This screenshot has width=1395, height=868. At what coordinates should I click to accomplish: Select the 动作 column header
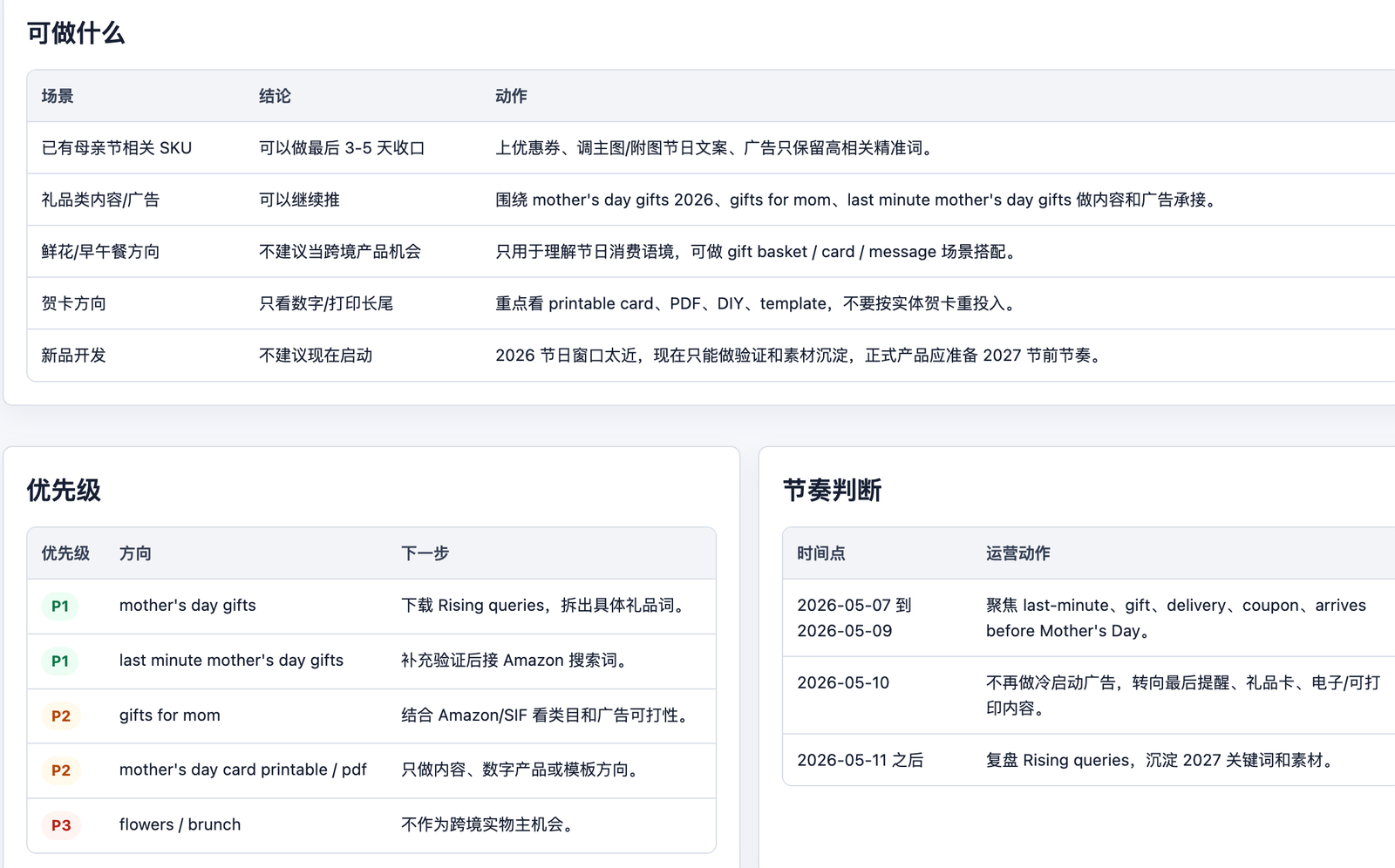point(511,96)
